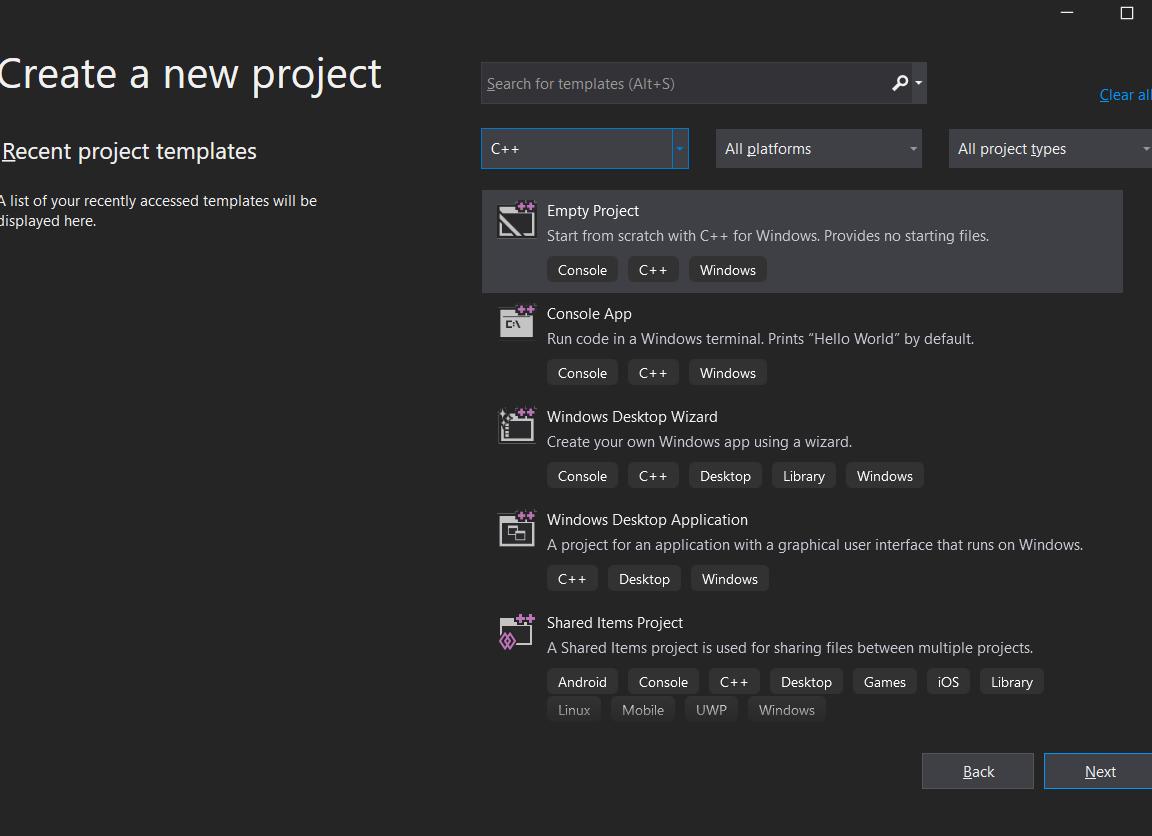Select the Linux tag under Shared Items Project
1152x836 pixels.
pos(574,709)
